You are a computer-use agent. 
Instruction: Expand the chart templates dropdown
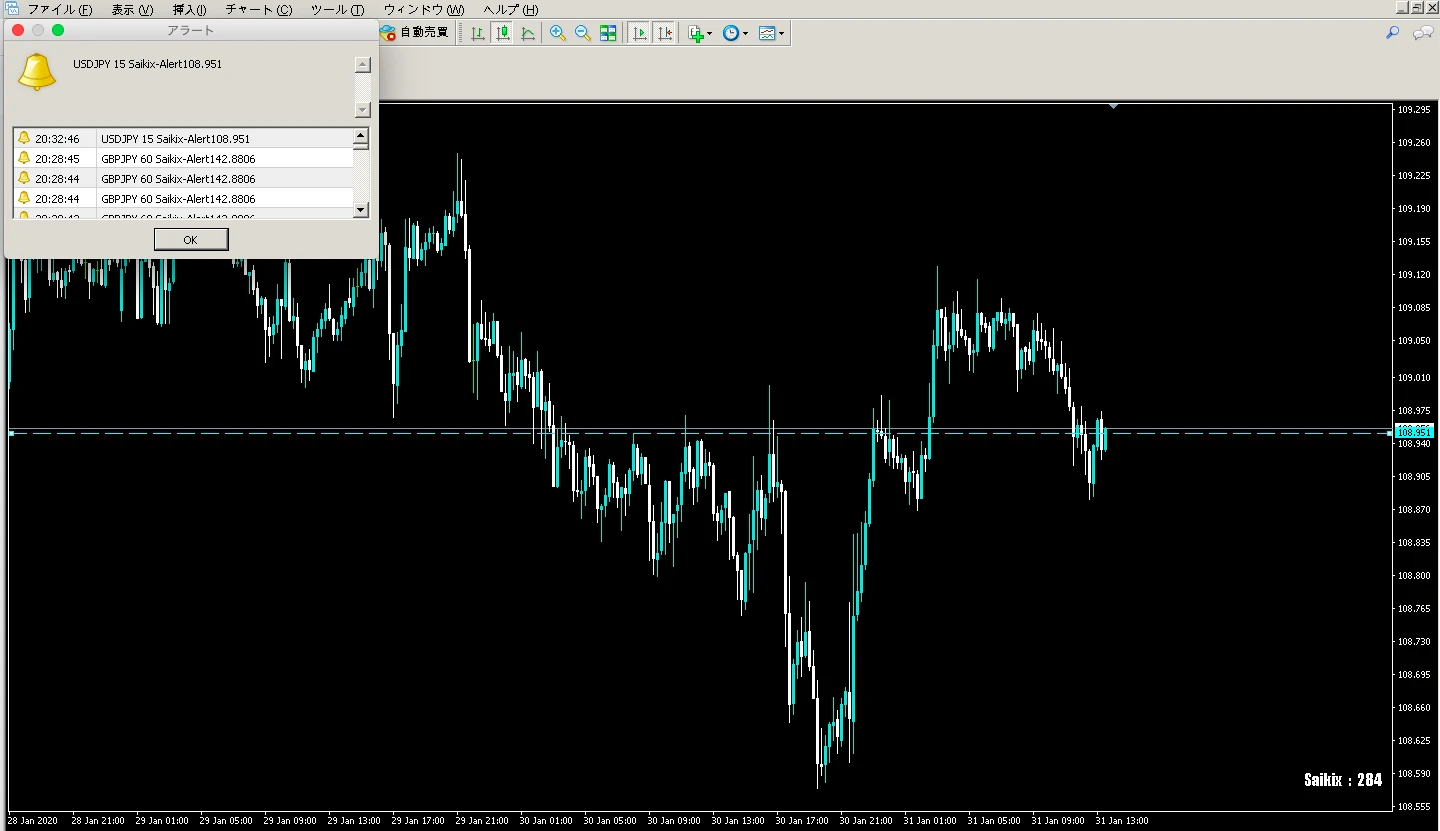click(x=771, y=33)
